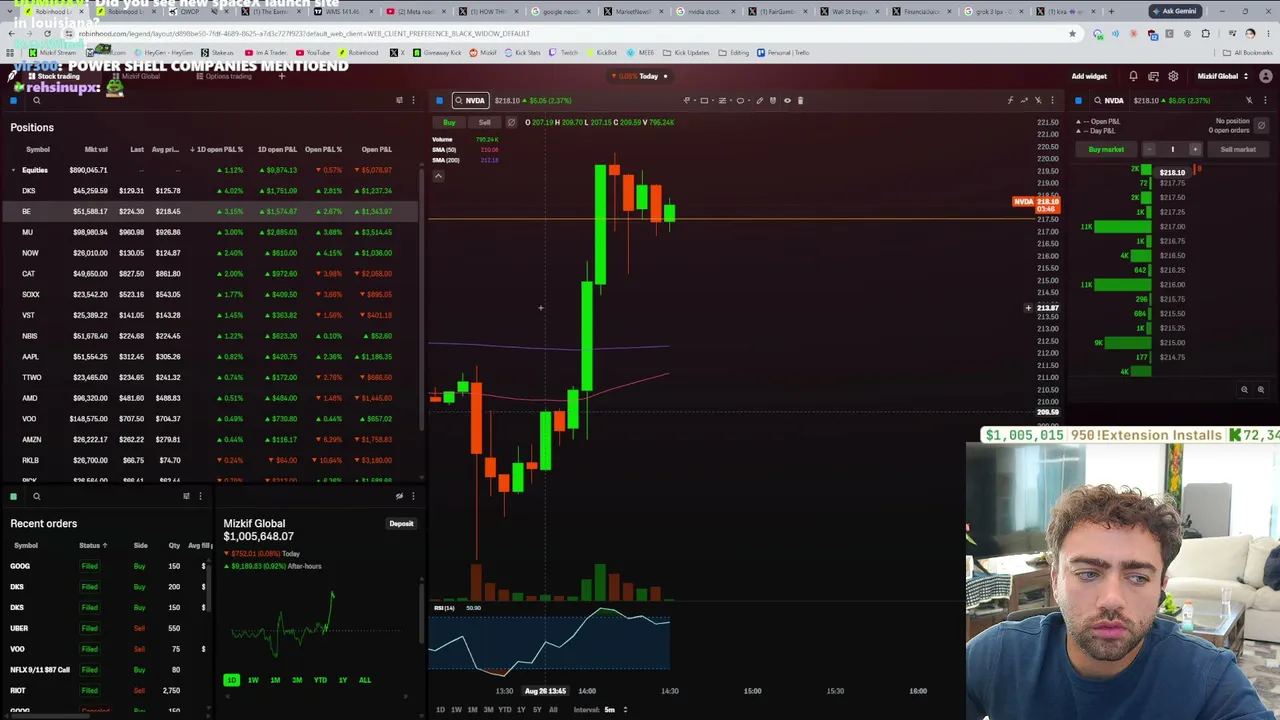This screenshot has width=1280, height=720.
Task: Select the ellipse drawing tool on chart
Action: click(x=740, y=100)
